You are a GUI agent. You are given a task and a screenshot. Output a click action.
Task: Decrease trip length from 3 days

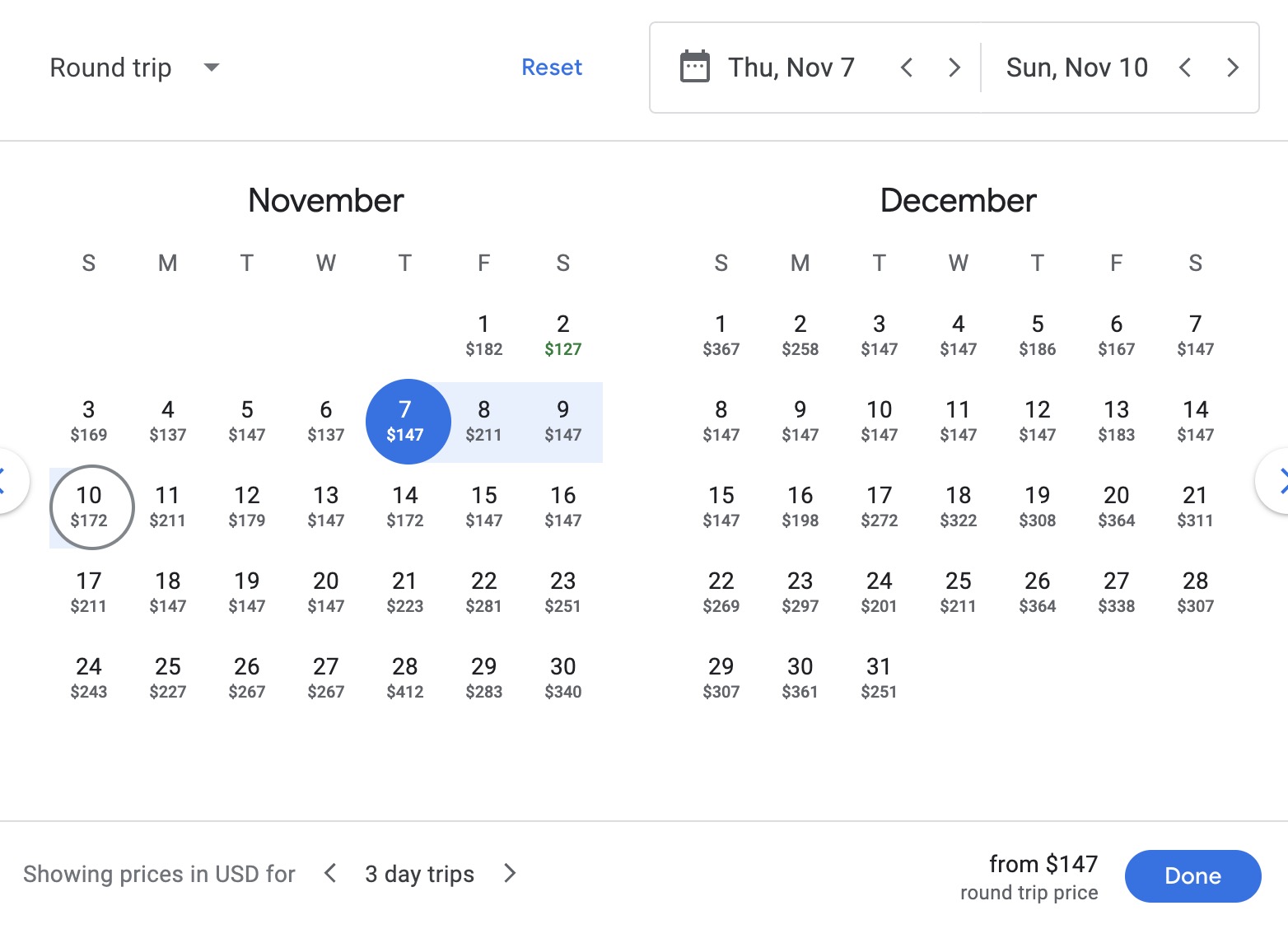pos(330,873)
